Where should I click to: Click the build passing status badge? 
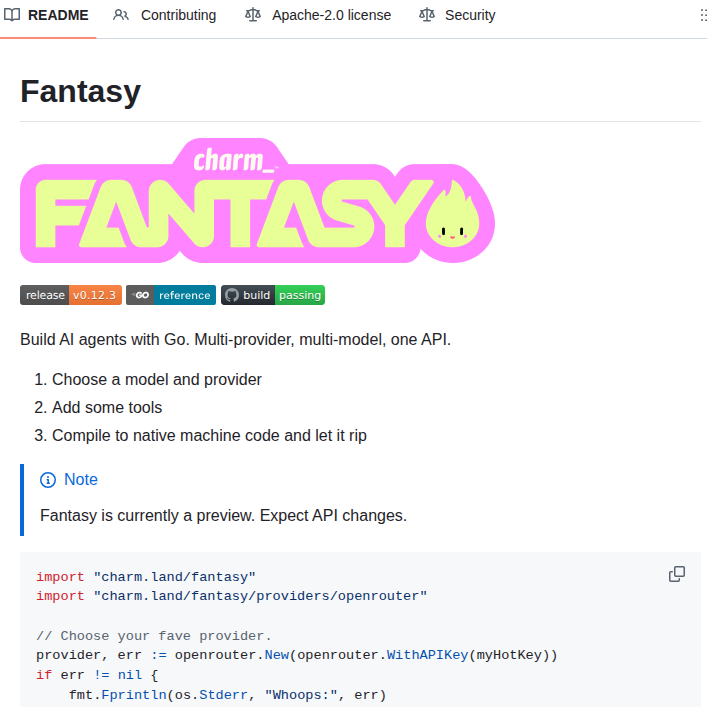[x=273, y=295]
